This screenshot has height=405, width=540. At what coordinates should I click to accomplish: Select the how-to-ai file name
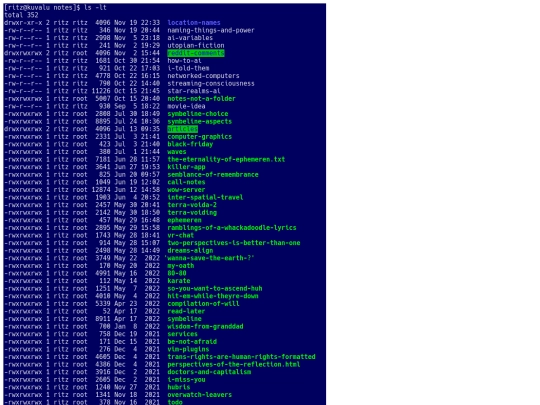click(x=184, y=61)
